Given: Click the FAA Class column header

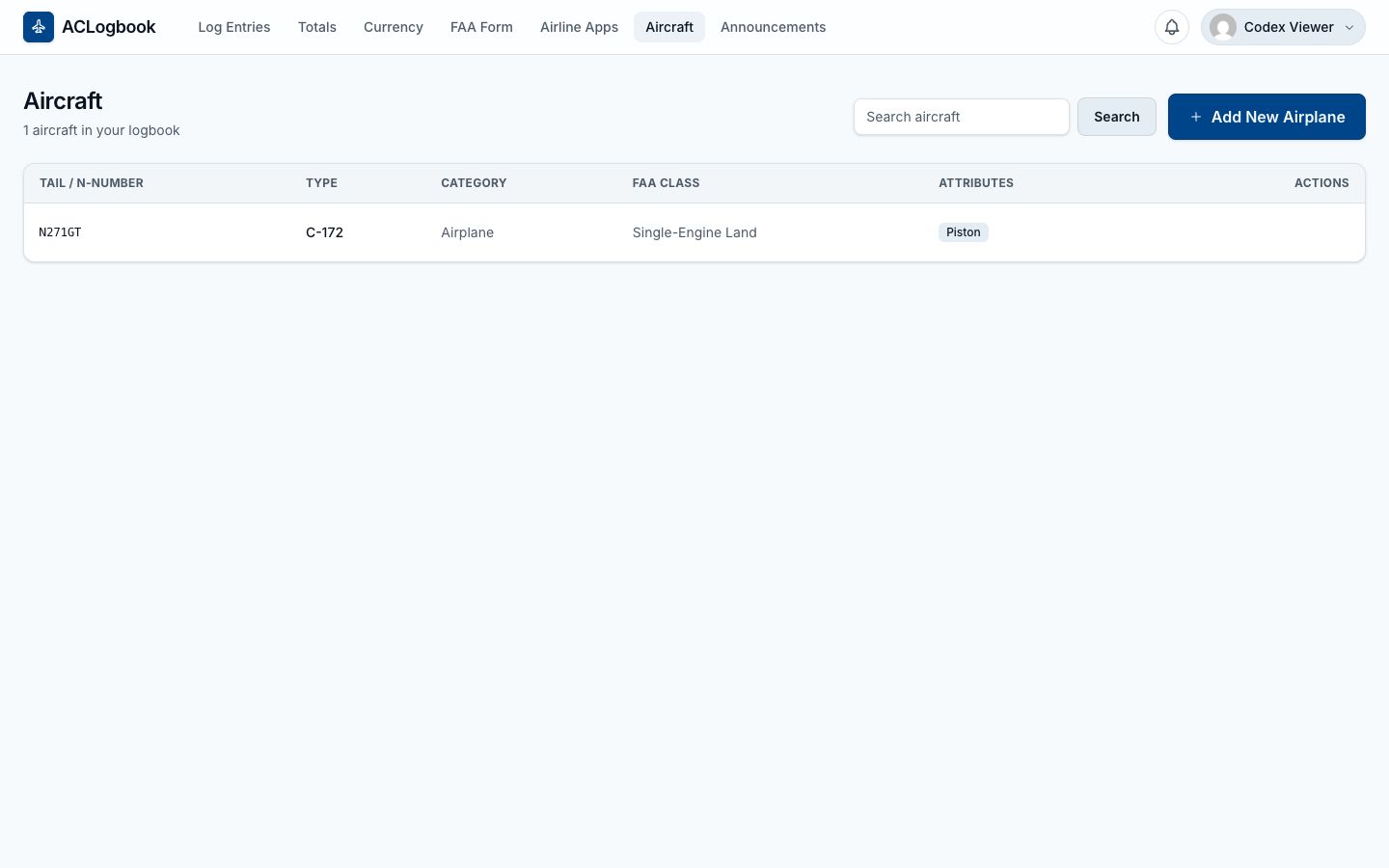Looking at the screenshot, I should (x=667, y=183).
